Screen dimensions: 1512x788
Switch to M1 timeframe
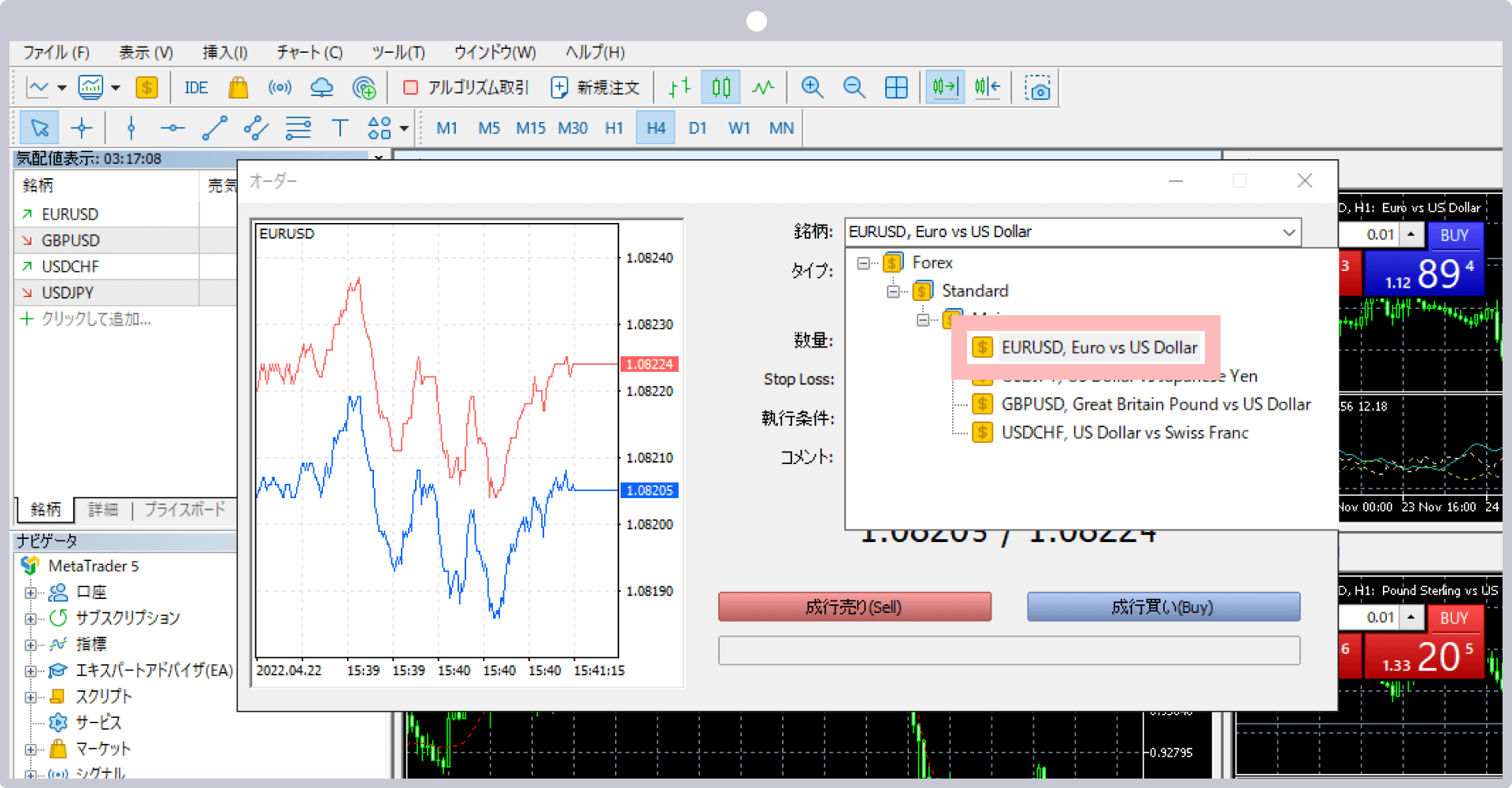[447, 128]
